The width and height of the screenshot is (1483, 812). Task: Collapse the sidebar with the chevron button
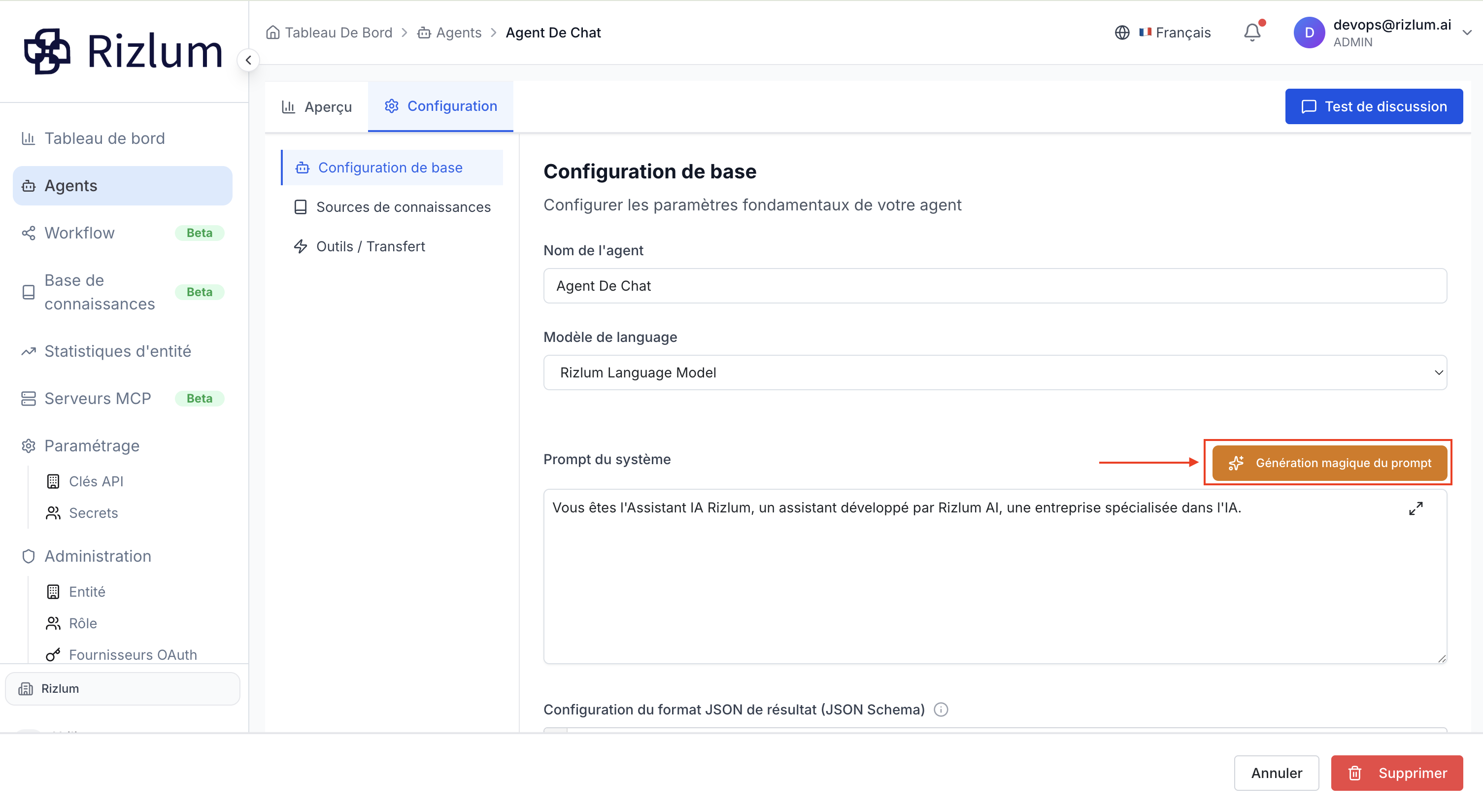click(x=248, y=60)
